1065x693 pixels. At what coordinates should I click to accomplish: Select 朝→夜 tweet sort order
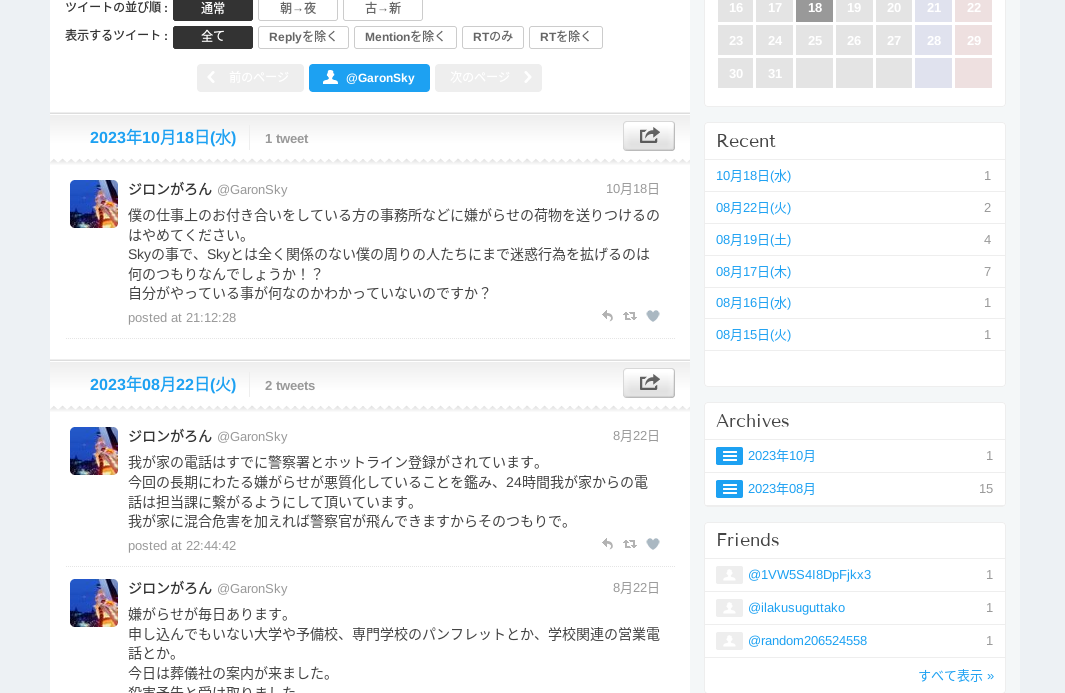298,9
